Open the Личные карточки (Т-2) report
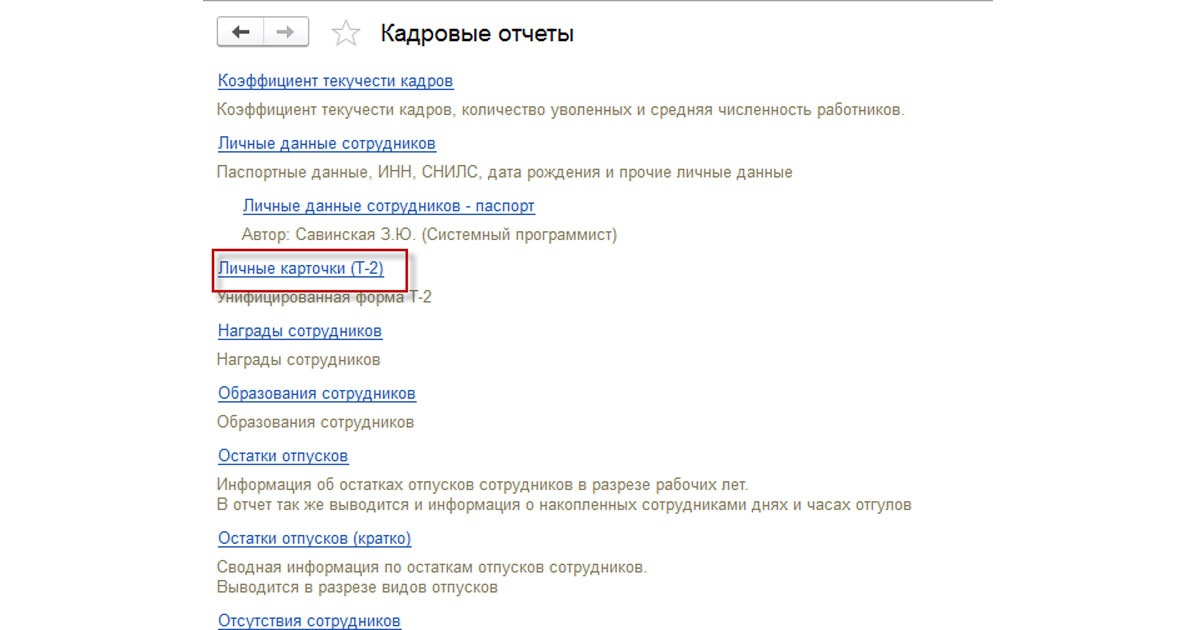 pyautogui.click(x=300, y=268)
